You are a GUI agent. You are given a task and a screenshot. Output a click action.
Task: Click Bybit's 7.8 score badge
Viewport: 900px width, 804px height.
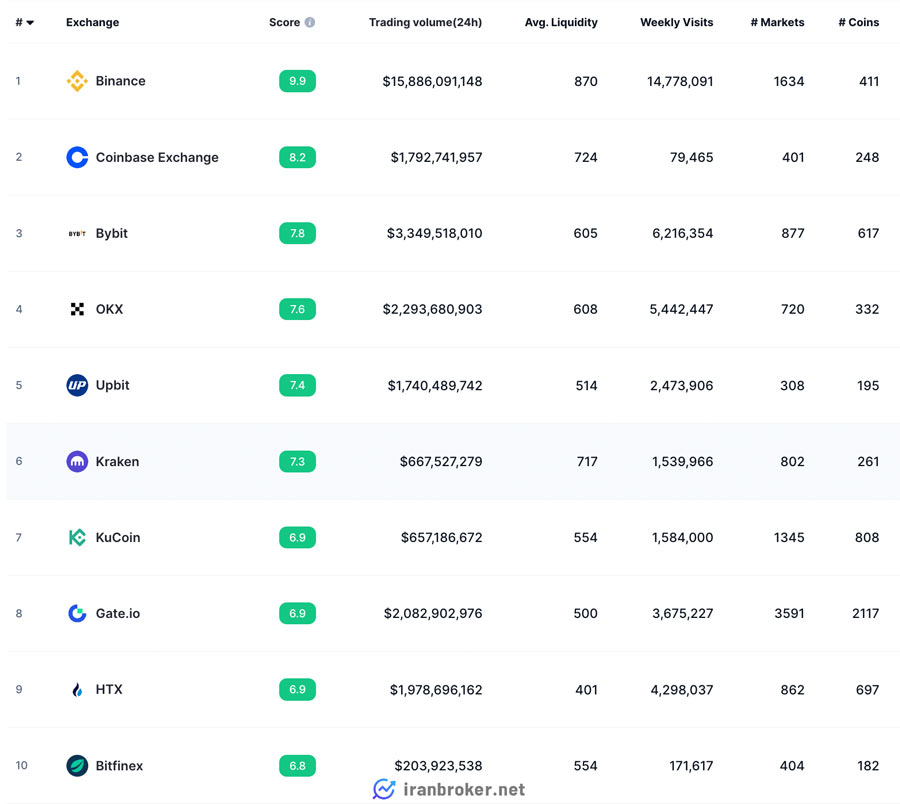[297, 234]
